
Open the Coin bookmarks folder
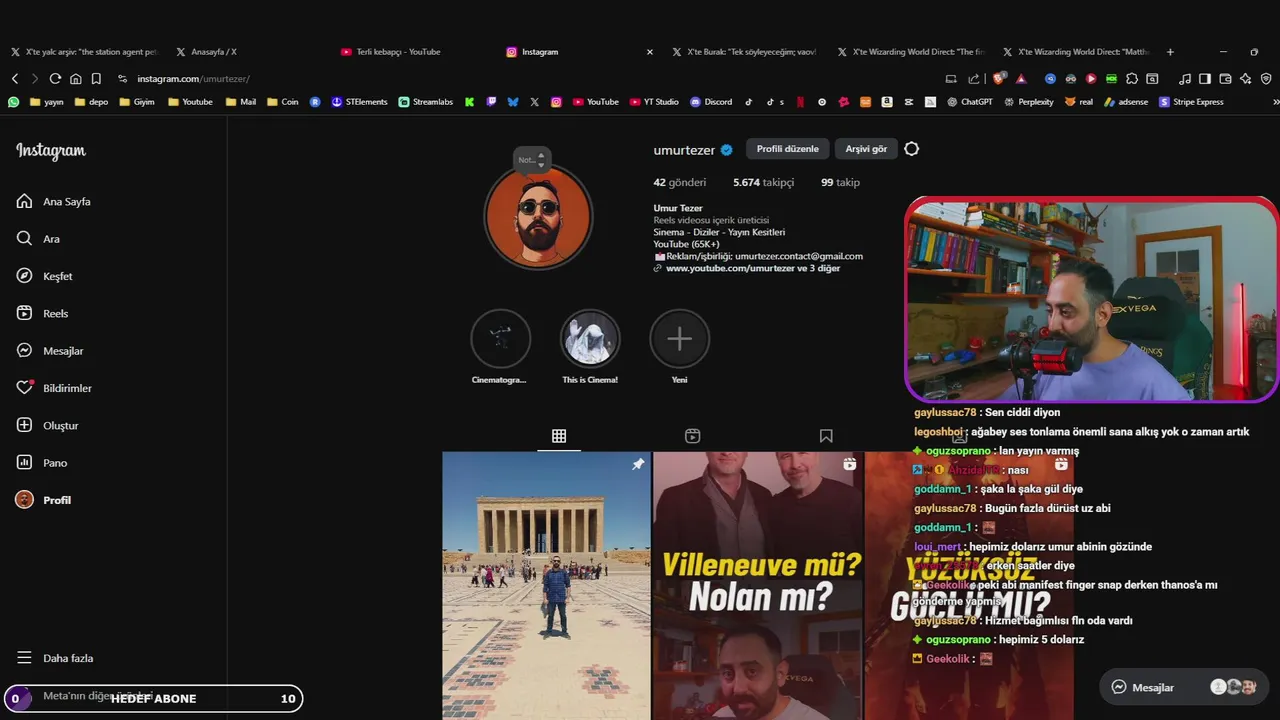pos(282,102)
